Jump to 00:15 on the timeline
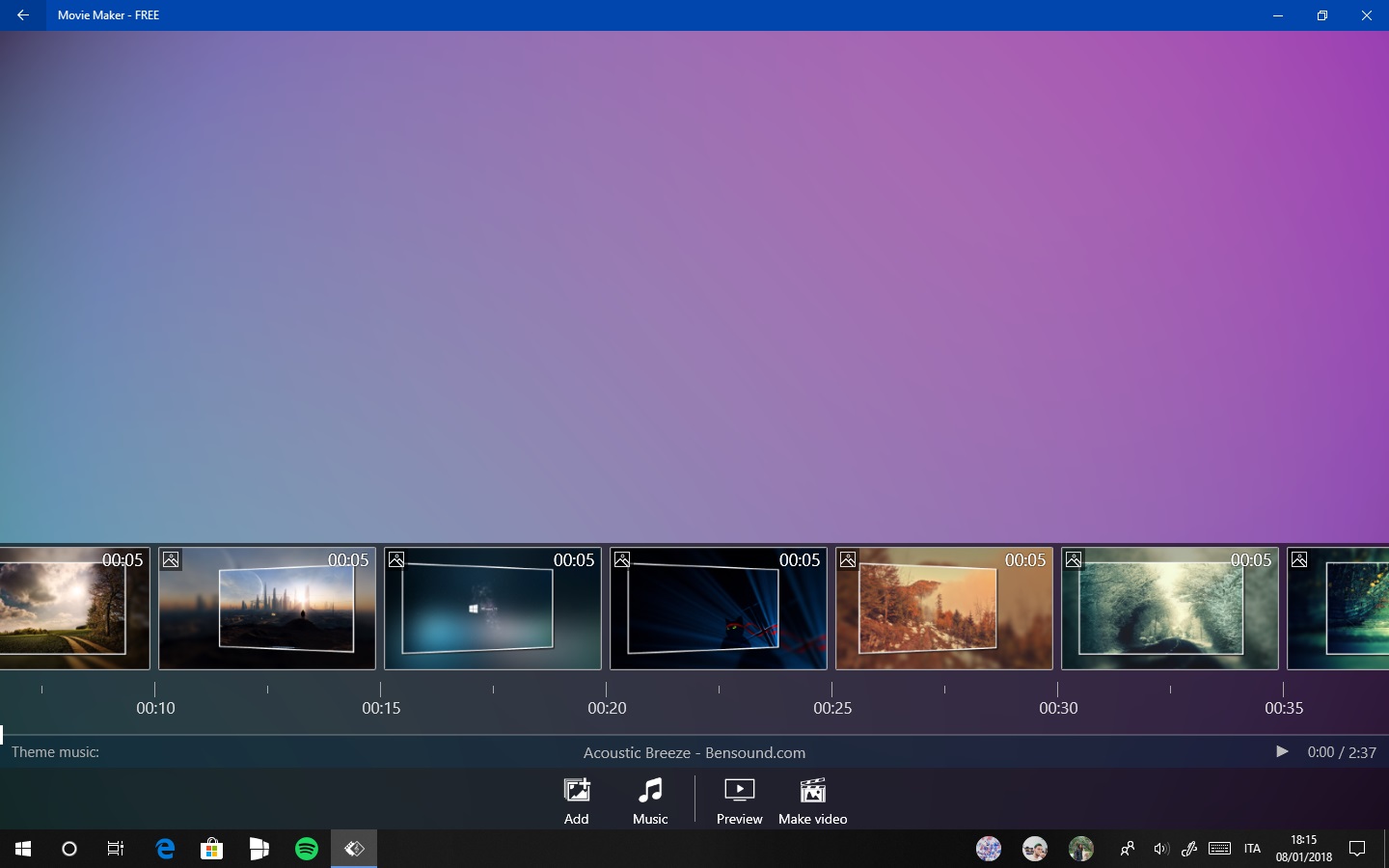This screenshot has width=1389, height=868. point(381,708)
